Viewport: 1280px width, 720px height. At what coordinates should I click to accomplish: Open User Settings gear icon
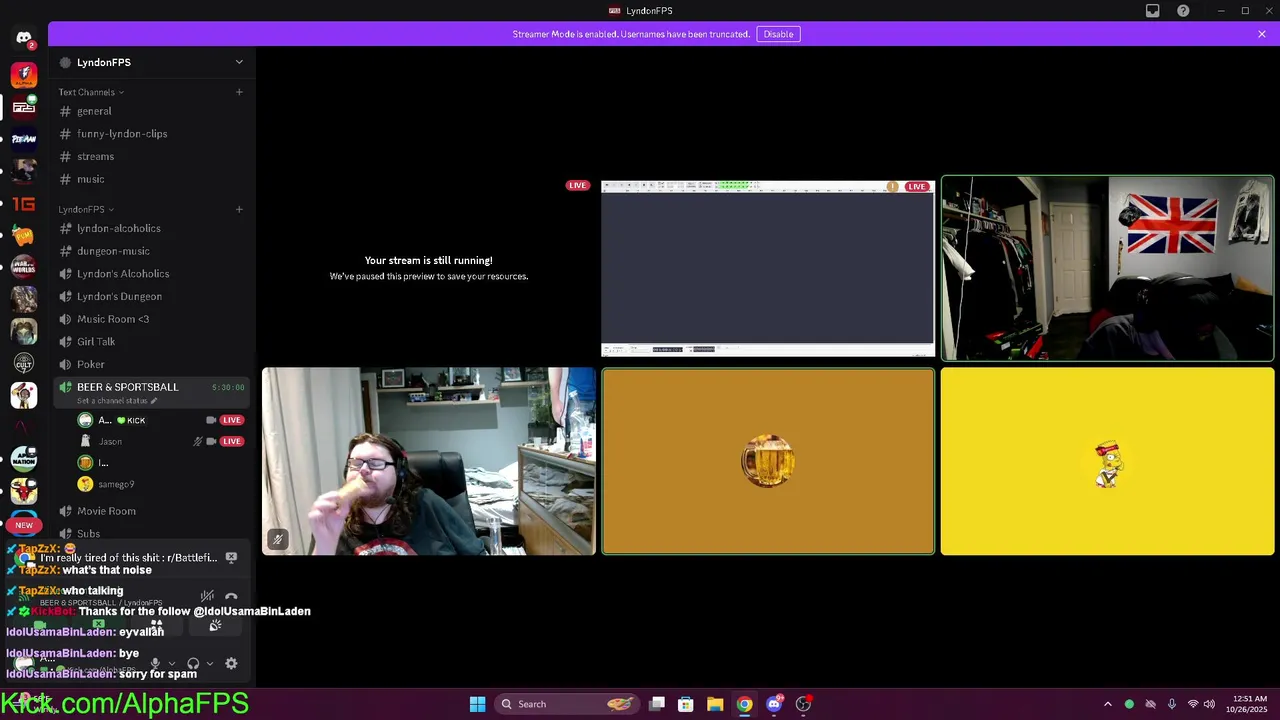click(231, 663)
